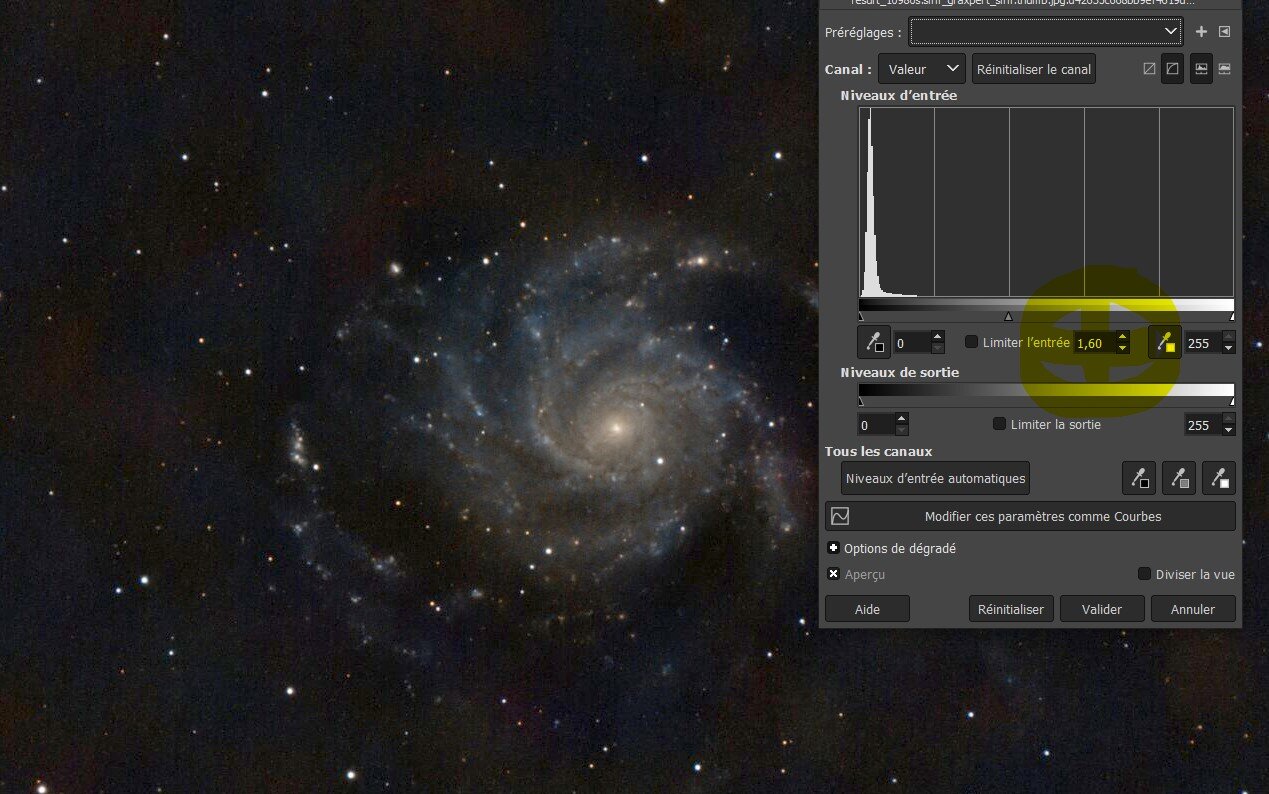This screenshot has width=1269, height=794.
Task: Increase output low level with up arrow
Action: (902, 419)
